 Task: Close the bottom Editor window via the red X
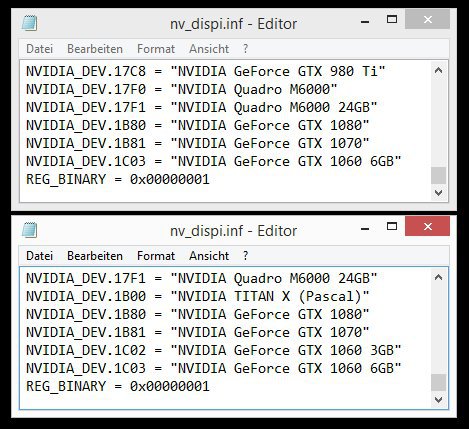coord(427,226)
